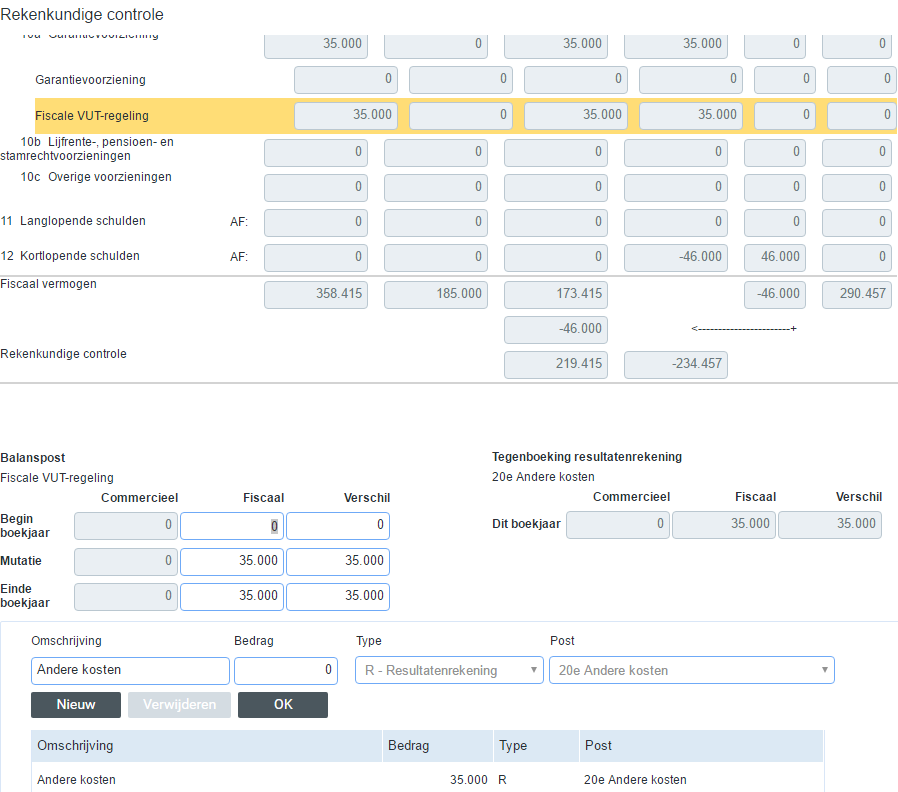The image size is (898, 792).
Task: Click Fiscaal vermogen 173.415 field
Action: pos(556,294)
